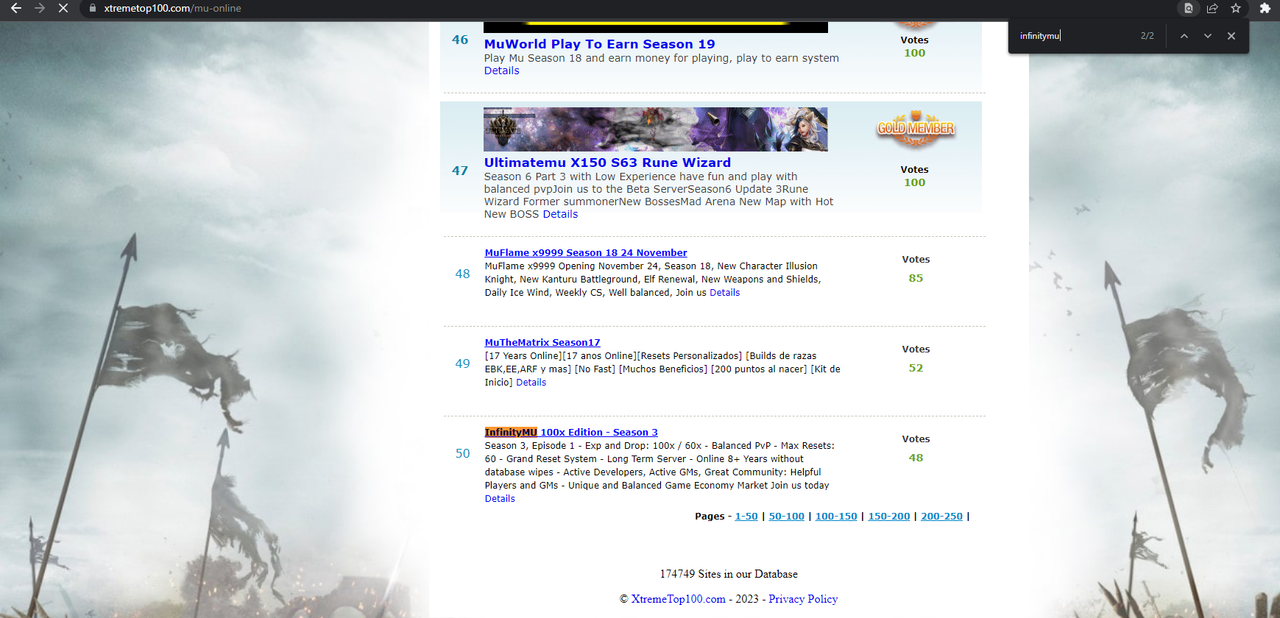Image resolution: width=1280 pixels, height=618 pixels.
Task: Go to pages 100-150
Action: tap(836, 517)
